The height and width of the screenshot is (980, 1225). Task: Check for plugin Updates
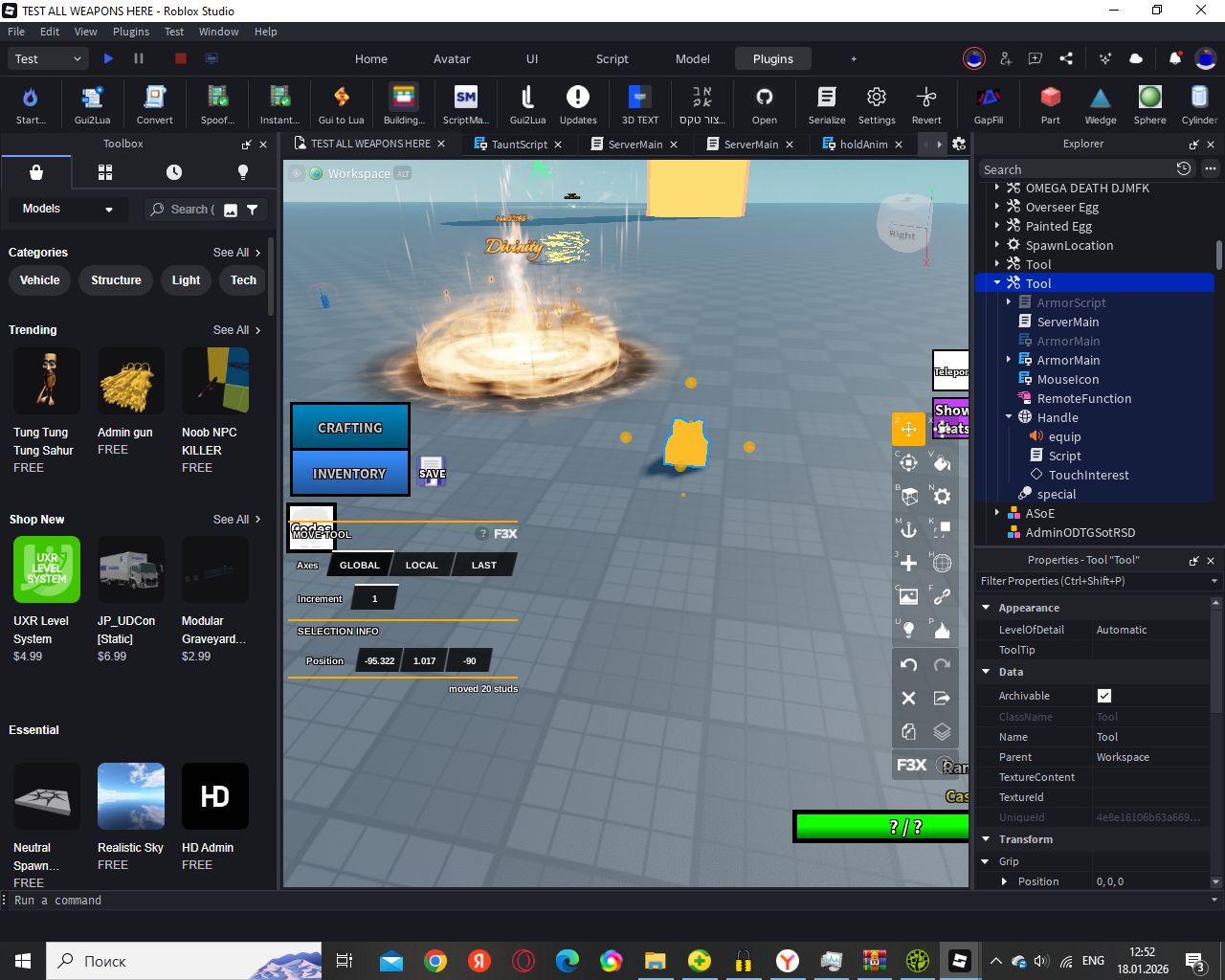tap(578, 104)
